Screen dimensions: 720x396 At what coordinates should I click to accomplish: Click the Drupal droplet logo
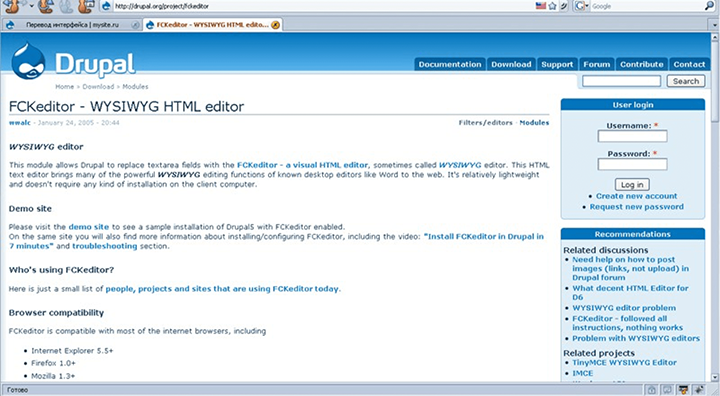pyautogui.click(x=28, y=62)
